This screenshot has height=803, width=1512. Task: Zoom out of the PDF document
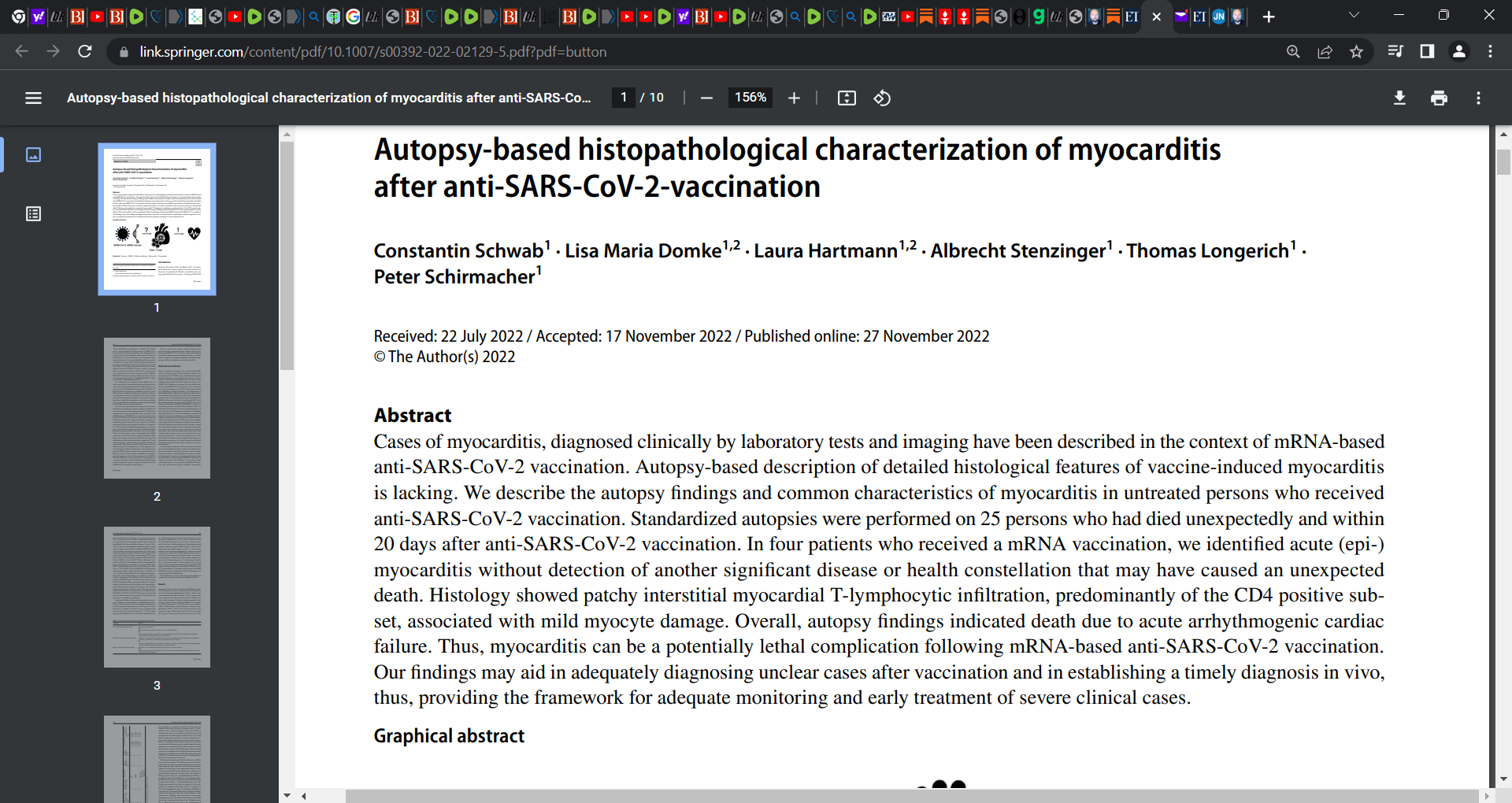706,98
